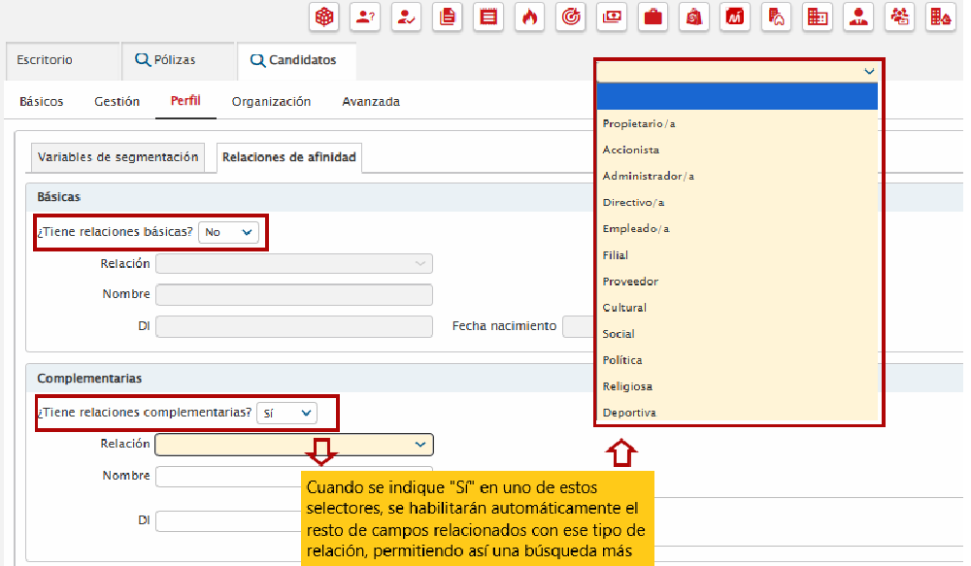Screen dimensions: 971x566
Task: Click the DI field under Complementarias
Action: point(229,521)
